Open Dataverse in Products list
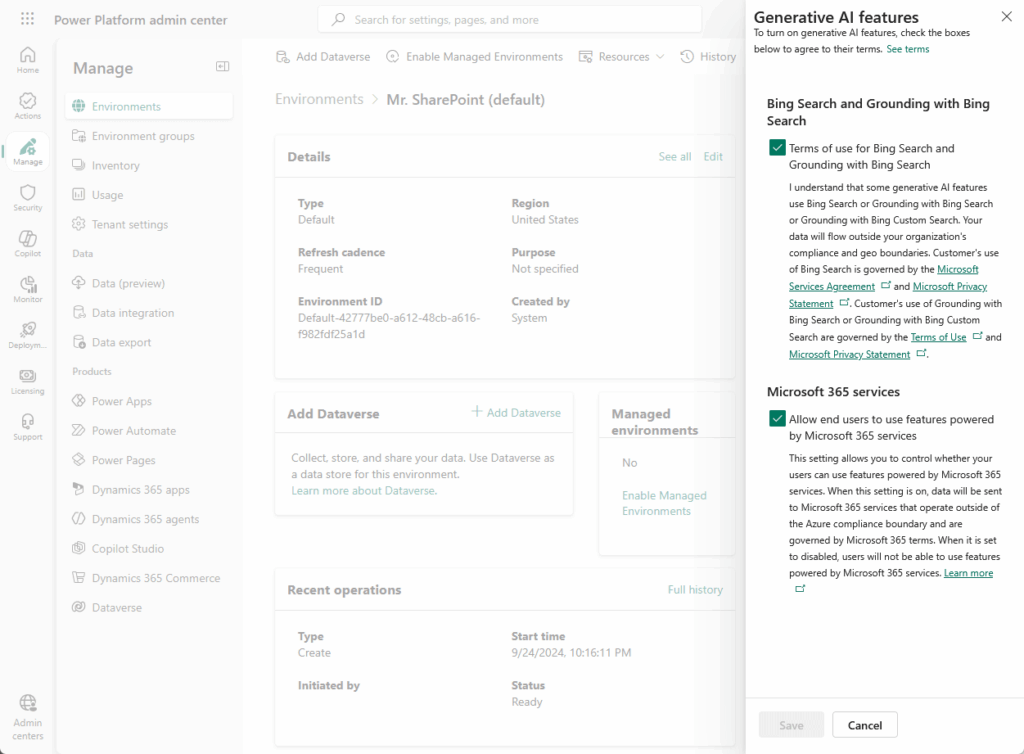Viewport: 1024px width, 754px height. coord(149,607)
